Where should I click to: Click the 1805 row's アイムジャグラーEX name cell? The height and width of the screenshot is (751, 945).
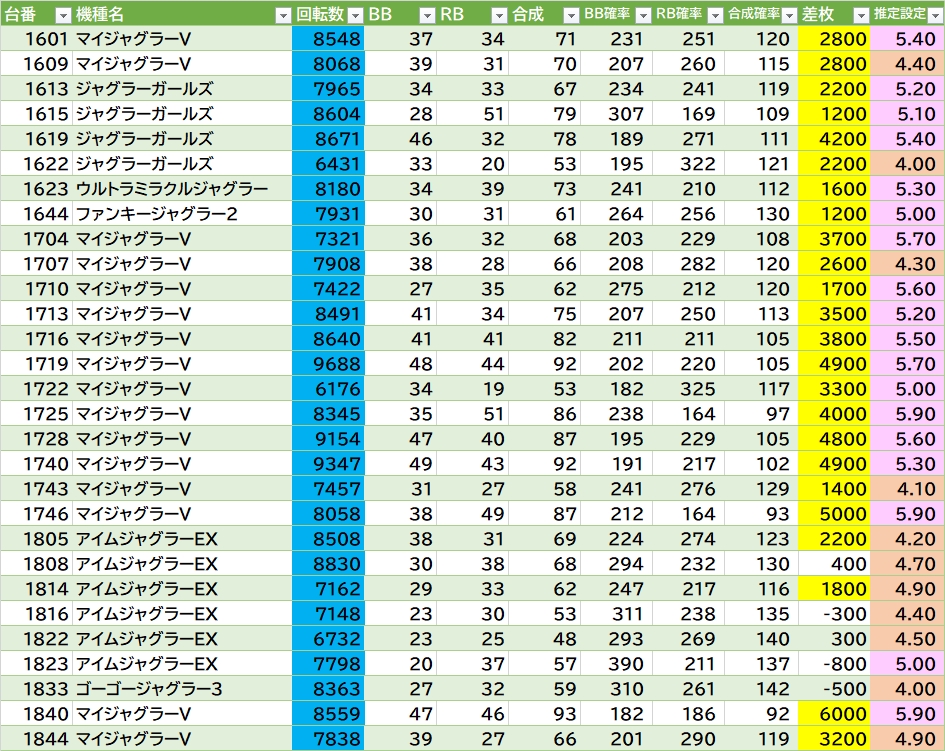182,539
